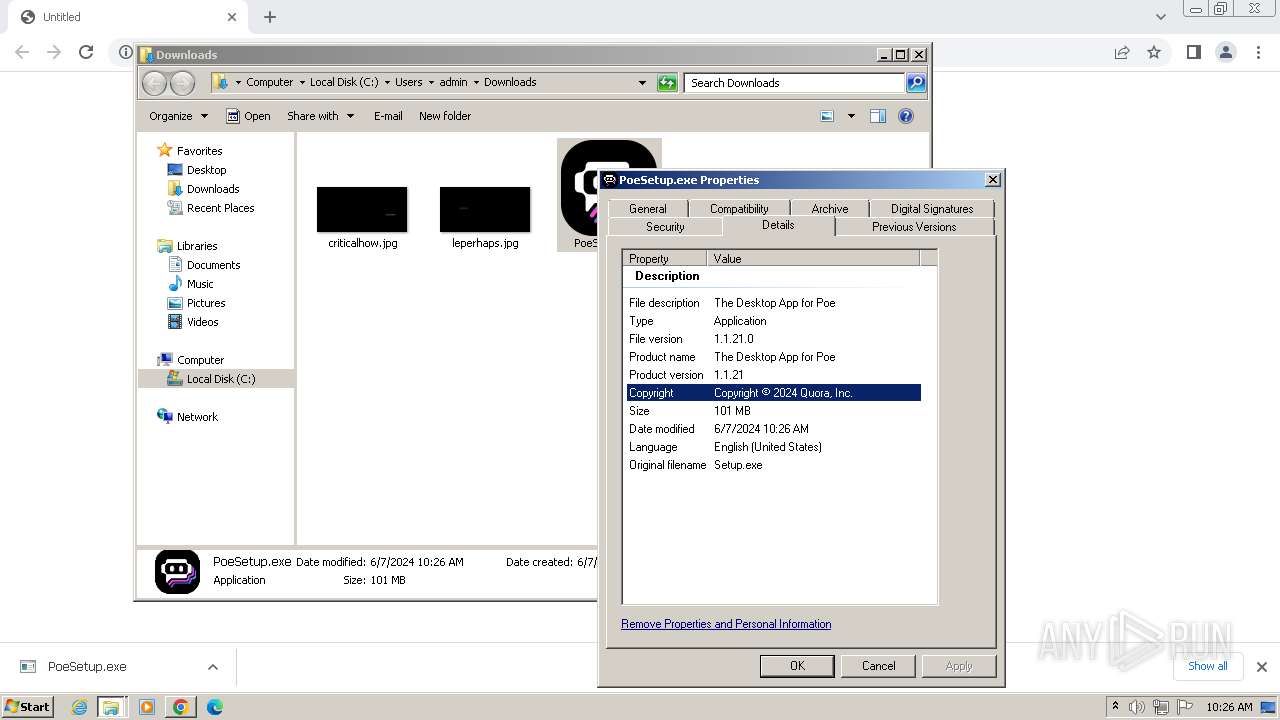1280x720 pixels.
Task: Open a new Chrome tab
Action: coord(270,17)
